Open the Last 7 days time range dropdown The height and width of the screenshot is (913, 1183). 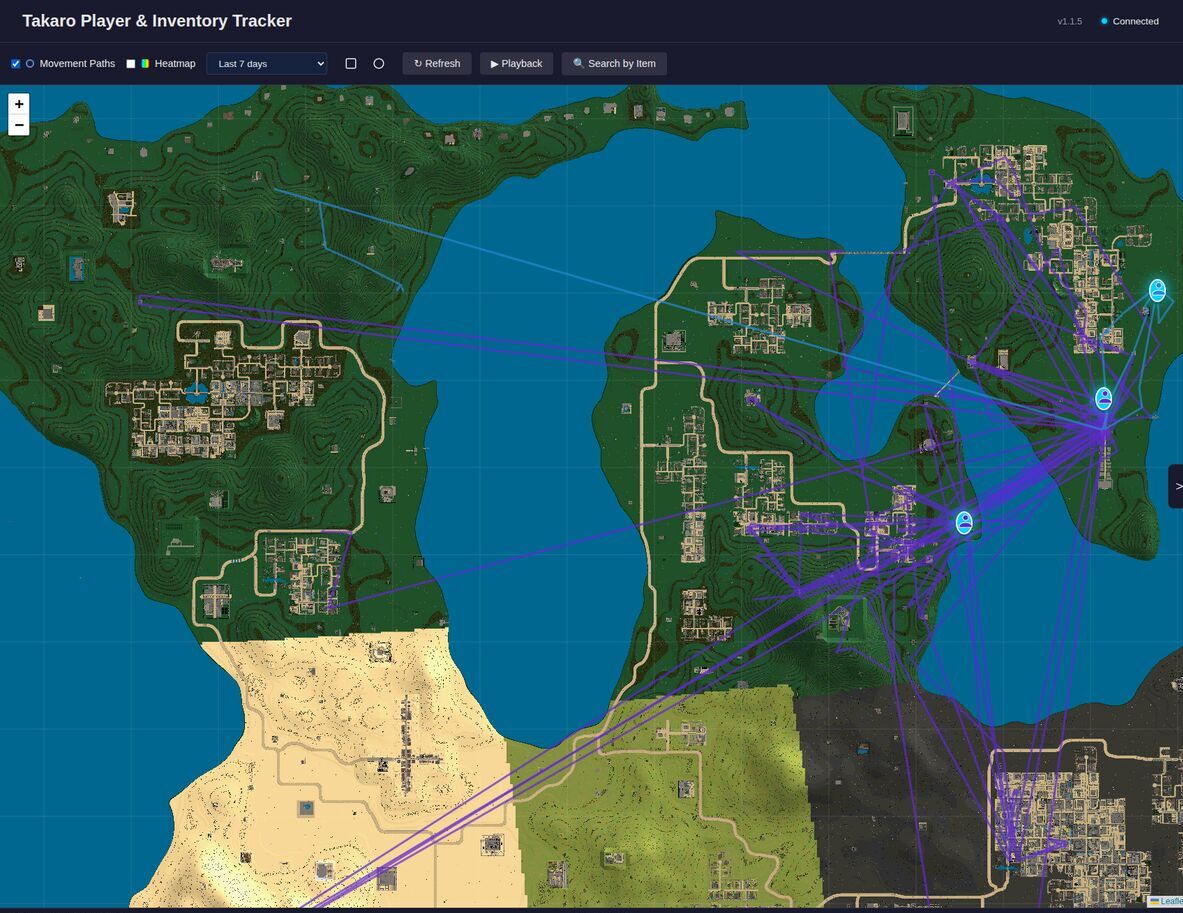(266, 64)
